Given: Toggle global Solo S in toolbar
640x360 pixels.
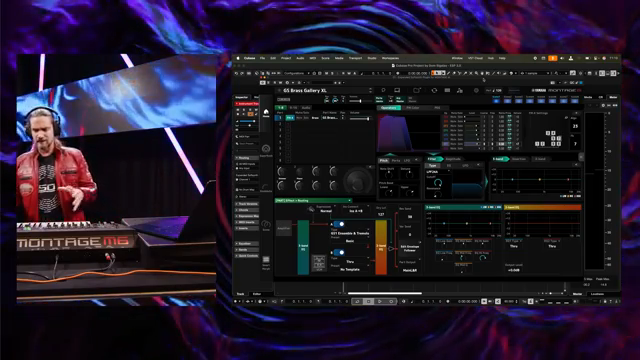Looking at the screenshot, I should pos(332,73).
